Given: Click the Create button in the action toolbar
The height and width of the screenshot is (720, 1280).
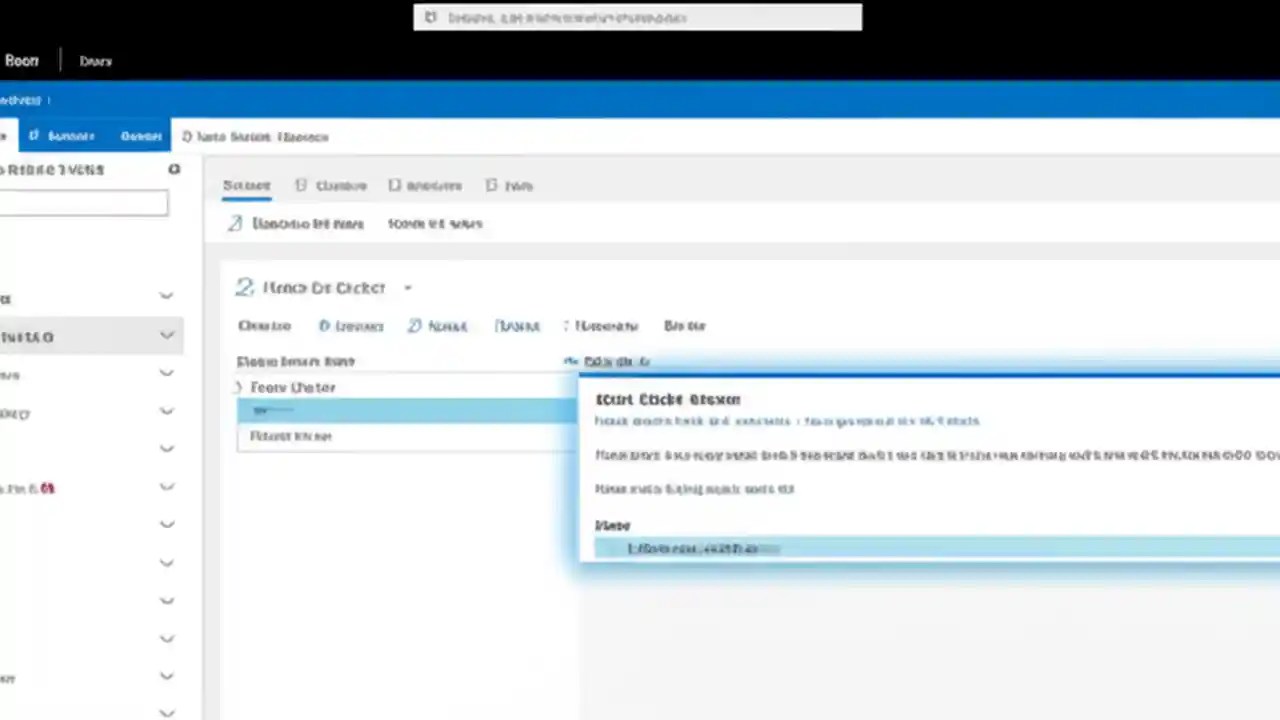Looking at the screenshot, I should [264, 325].
